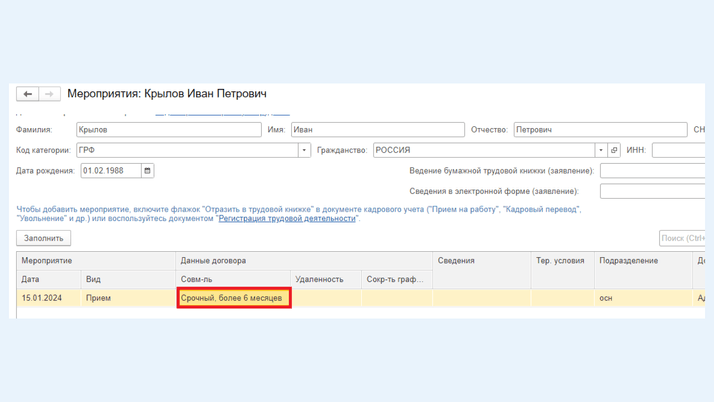Click the open-form icon beside Гражданство
Viewport: 714px width, 402px height.
(x=614, y=150)
